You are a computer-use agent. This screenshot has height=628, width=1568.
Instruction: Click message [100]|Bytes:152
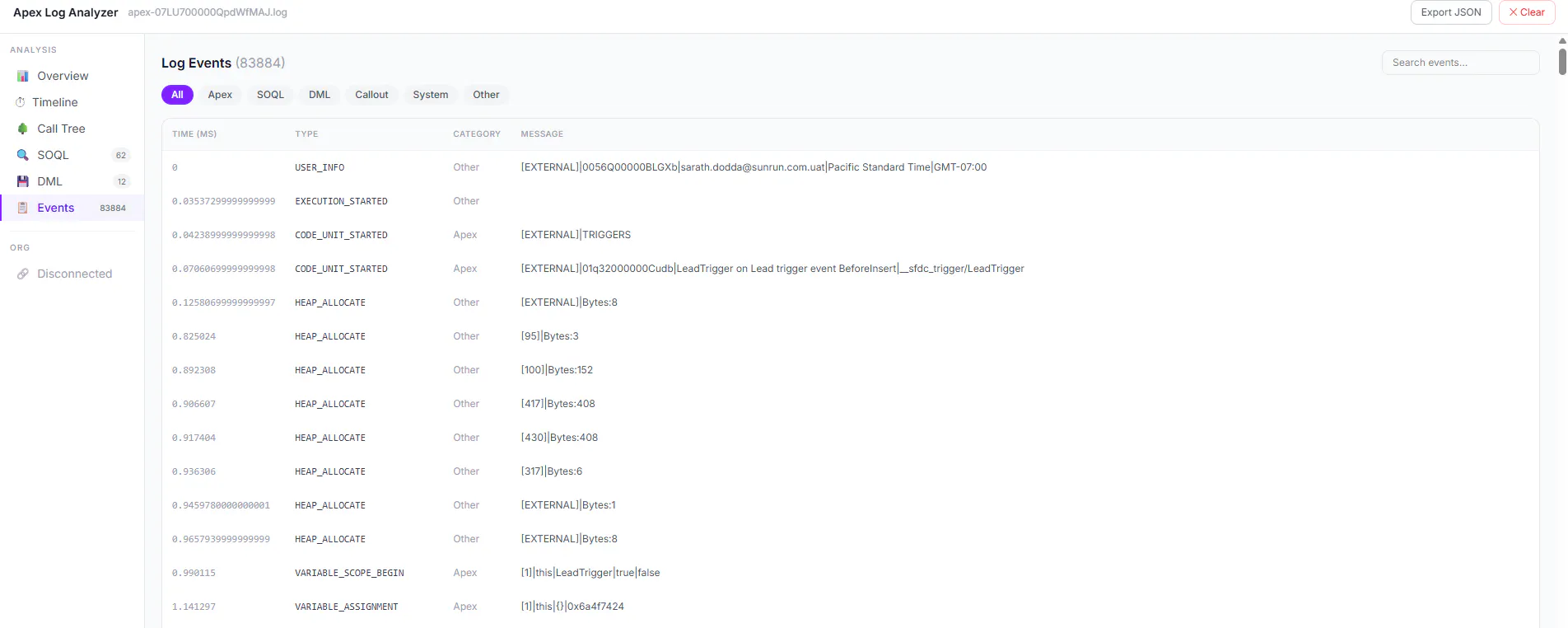pyautogui.click(x=557, y=370)
